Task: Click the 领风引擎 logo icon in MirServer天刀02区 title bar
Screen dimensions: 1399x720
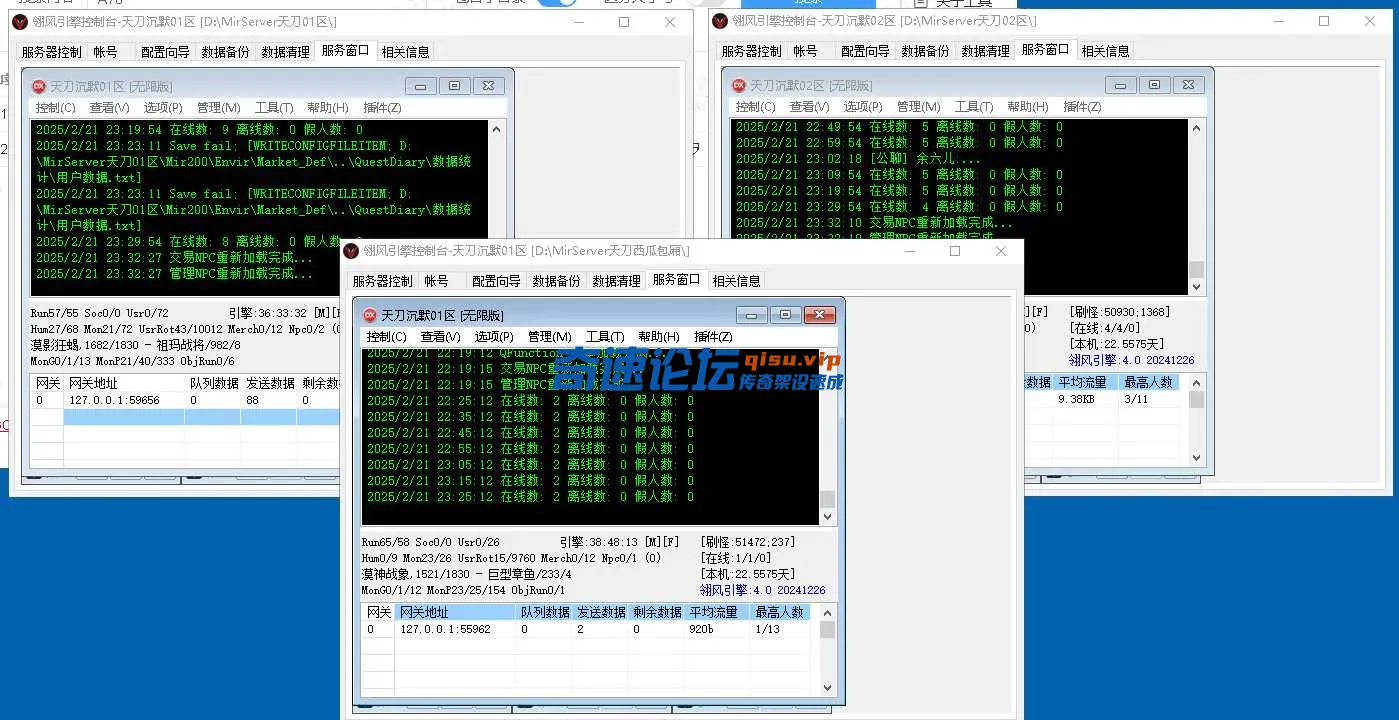Action: click(x=720, y=21)
